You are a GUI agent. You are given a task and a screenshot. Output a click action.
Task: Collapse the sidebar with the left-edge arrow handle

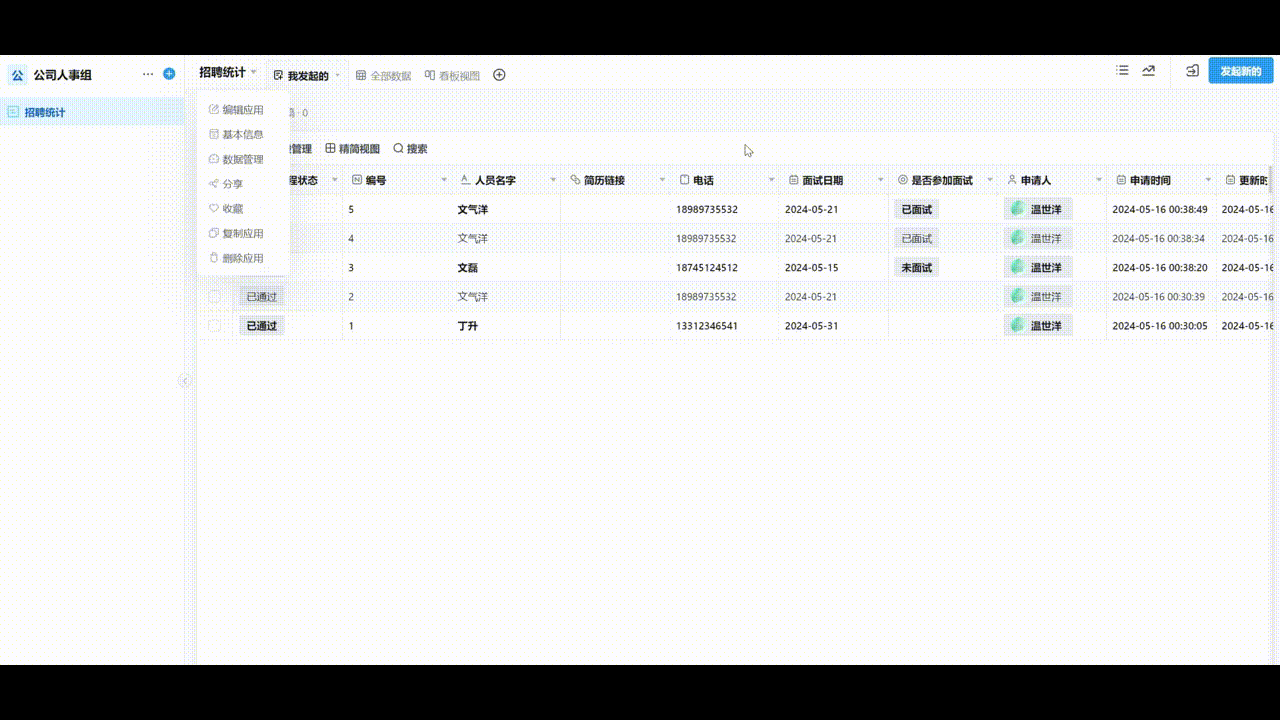click(x=184, y=380)
